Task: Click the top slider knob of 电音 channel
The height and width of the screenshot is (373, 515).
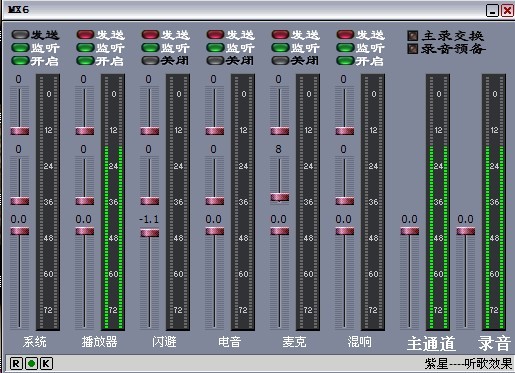Action: click(x=215, y=131)
